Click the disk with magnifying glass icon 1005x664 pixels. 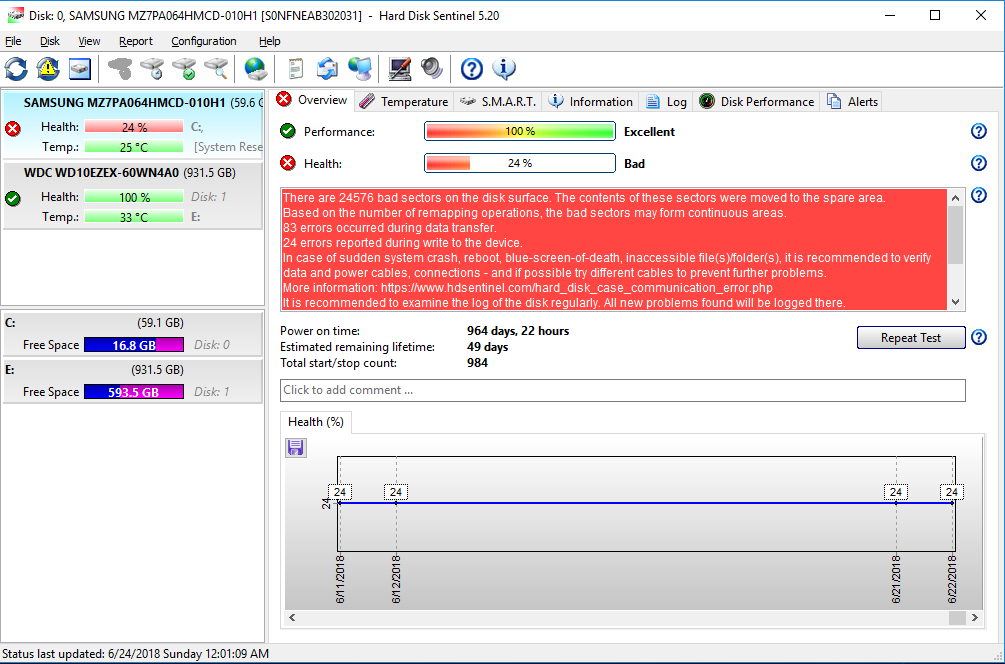point(217,68)
